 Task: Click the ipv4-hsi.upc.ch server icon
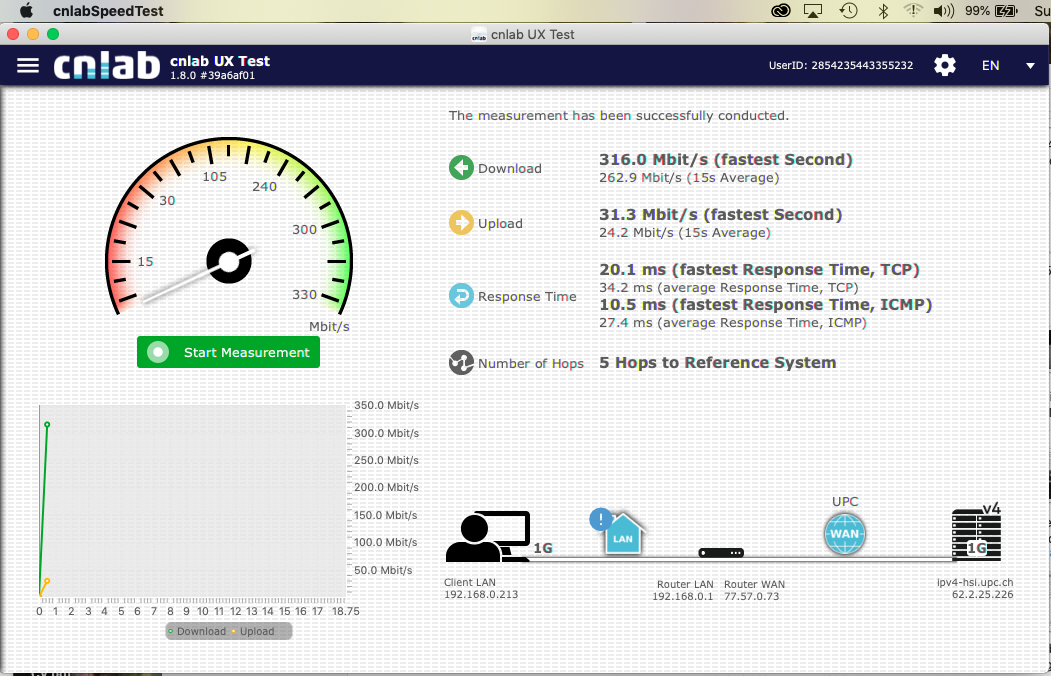tap(976, 537)
